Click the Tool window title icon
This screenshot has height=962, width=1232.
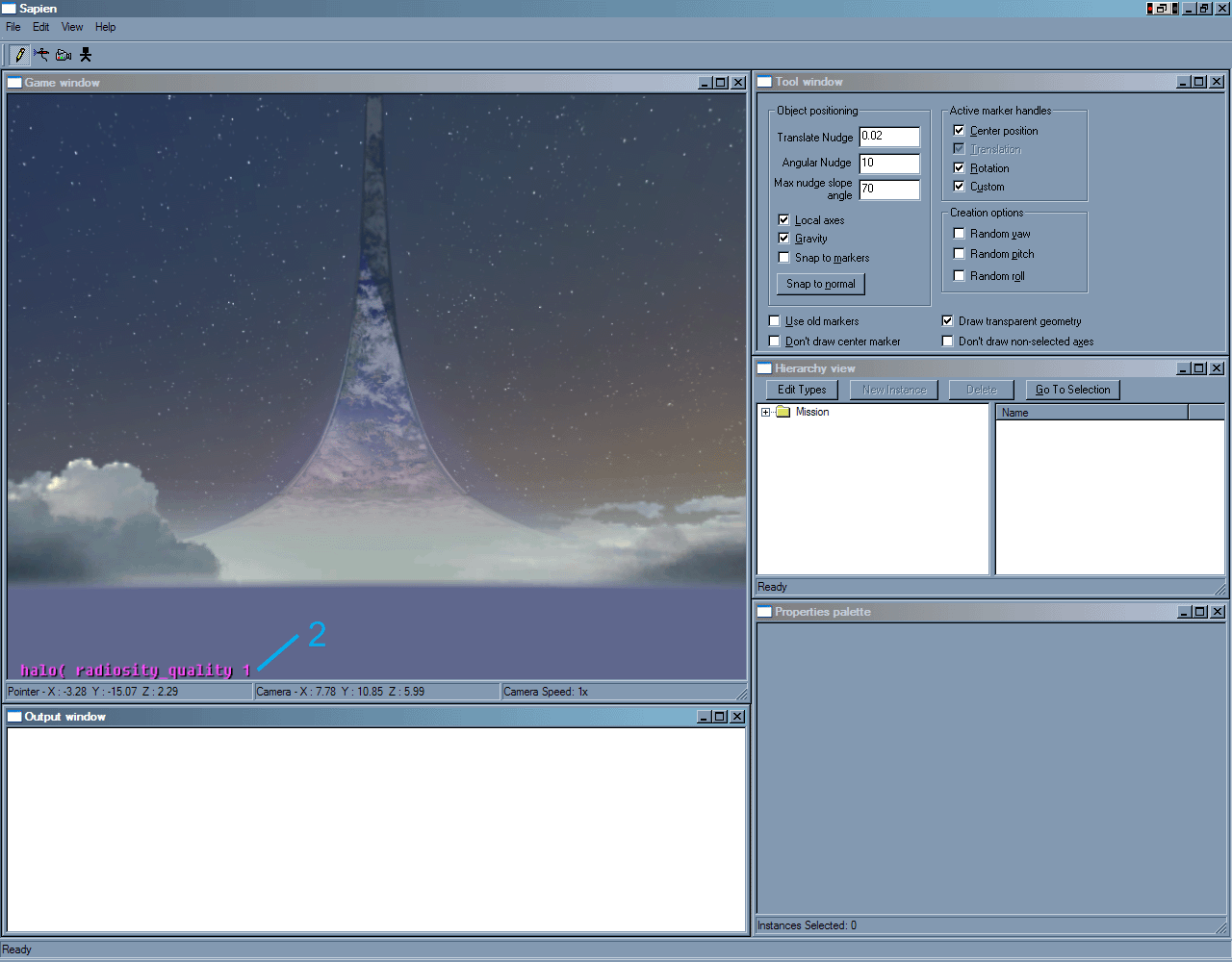click(x=765, y=82)
